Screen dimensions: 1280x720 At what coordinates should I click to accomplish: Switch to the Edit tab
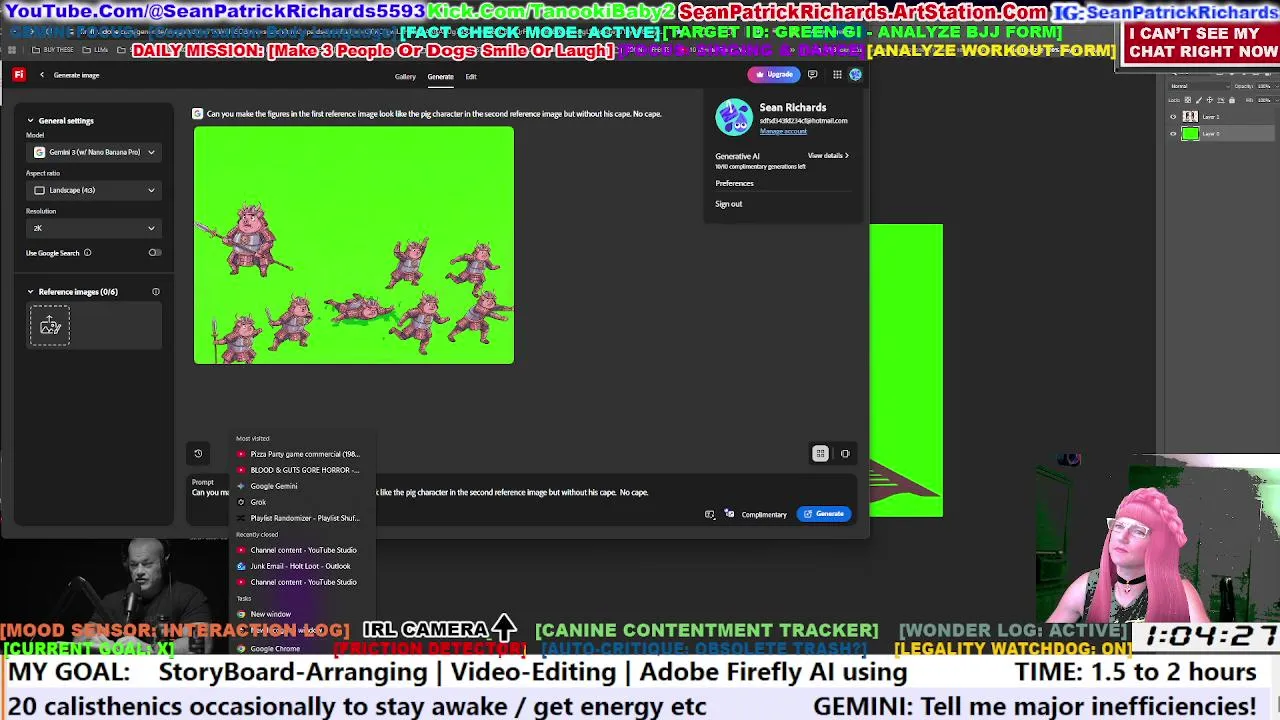point(471,76)
